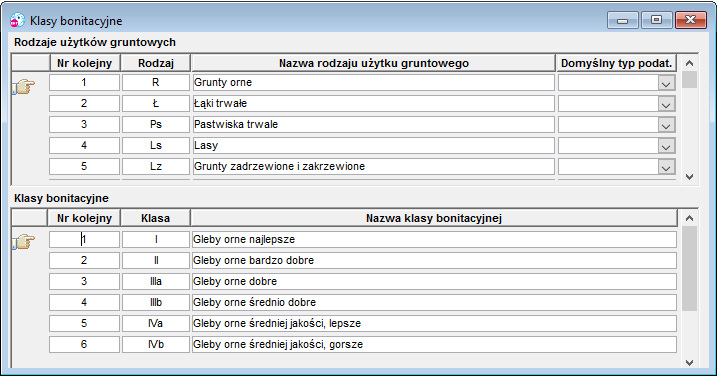Screen dimensions: 718x376
Task: Select Gleby orne średniej jakości, gorsze field
Action: coord(434,345)
